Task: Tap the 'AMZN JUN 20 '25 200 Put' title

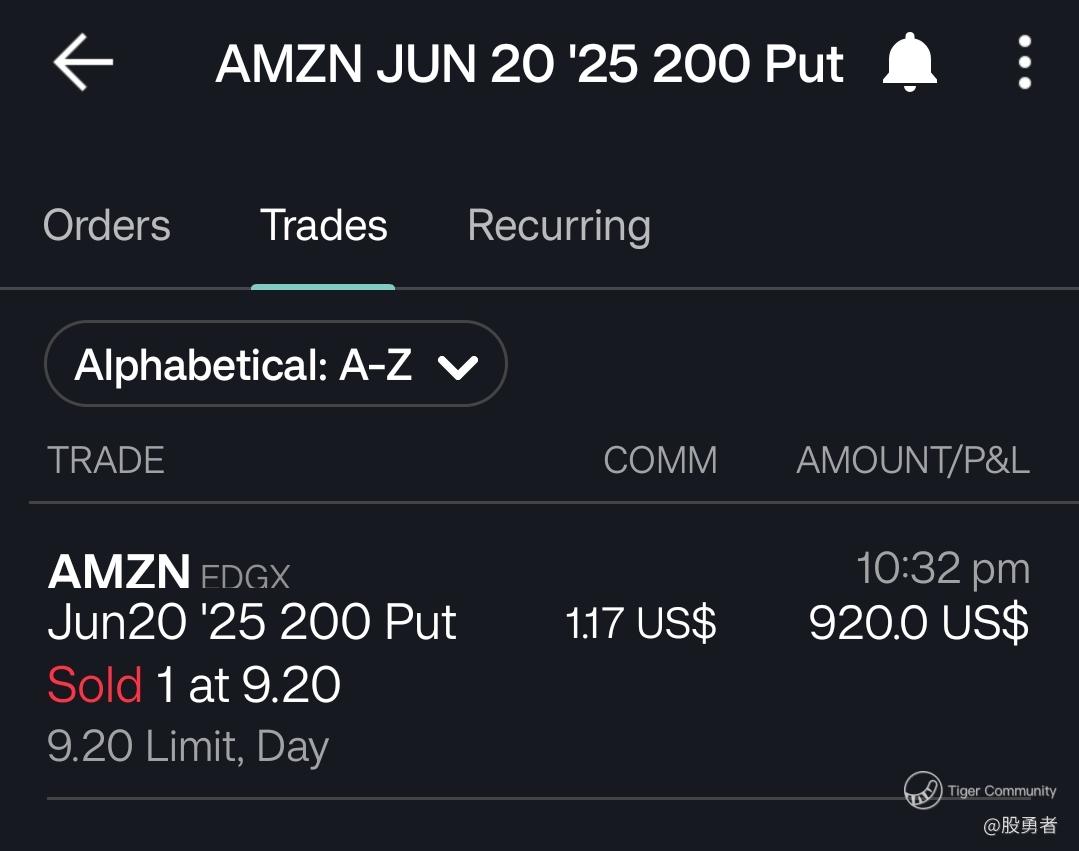Action: 530,64
